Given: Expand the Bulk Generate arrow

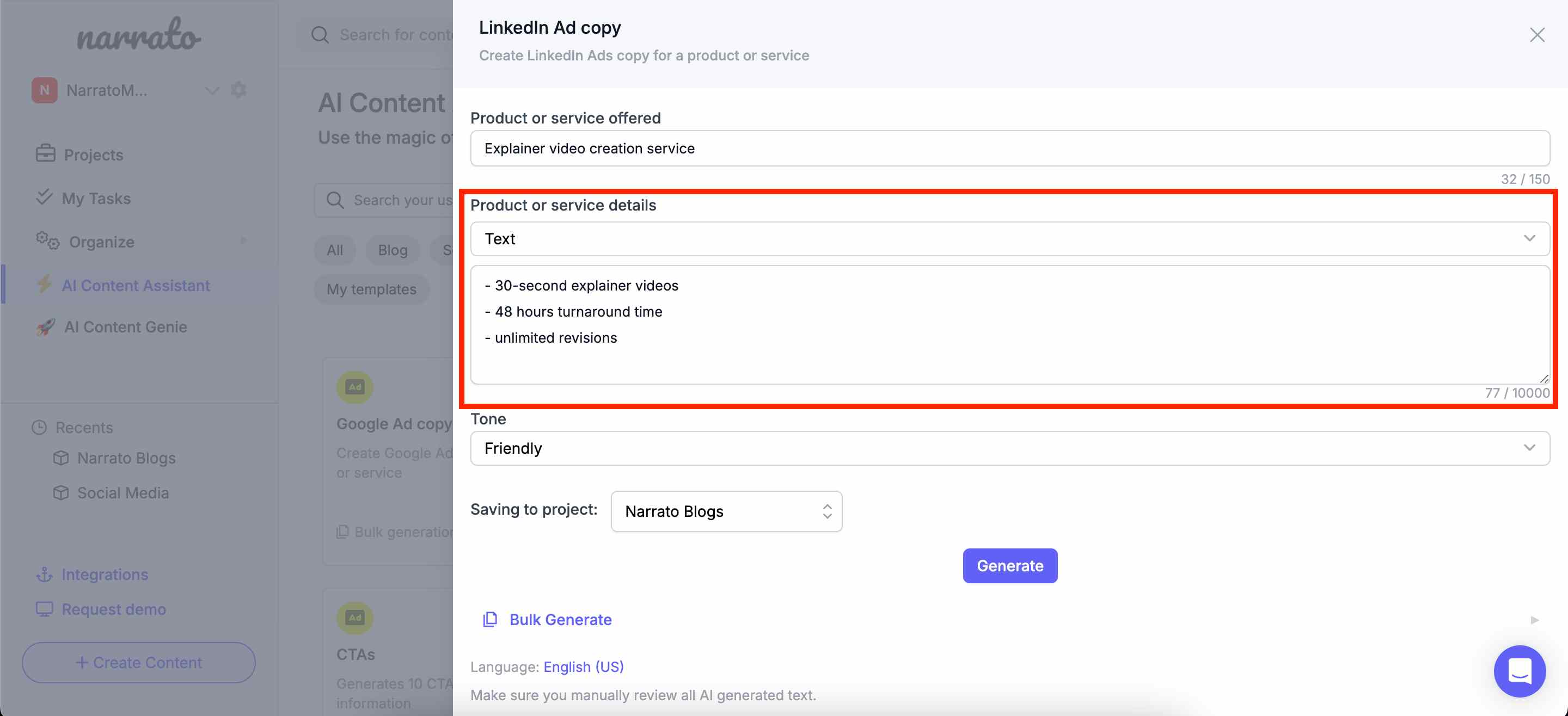Looking at the screenshot, I should [x=1535, y=620].
